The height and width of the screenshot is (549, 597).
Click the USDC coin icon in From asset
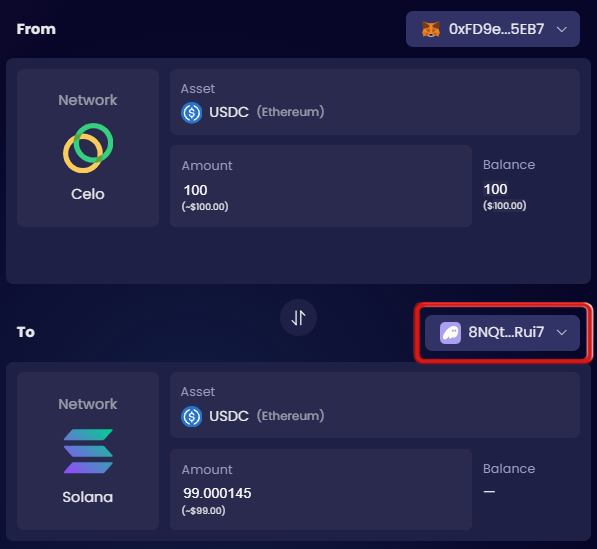coord(192,113)
